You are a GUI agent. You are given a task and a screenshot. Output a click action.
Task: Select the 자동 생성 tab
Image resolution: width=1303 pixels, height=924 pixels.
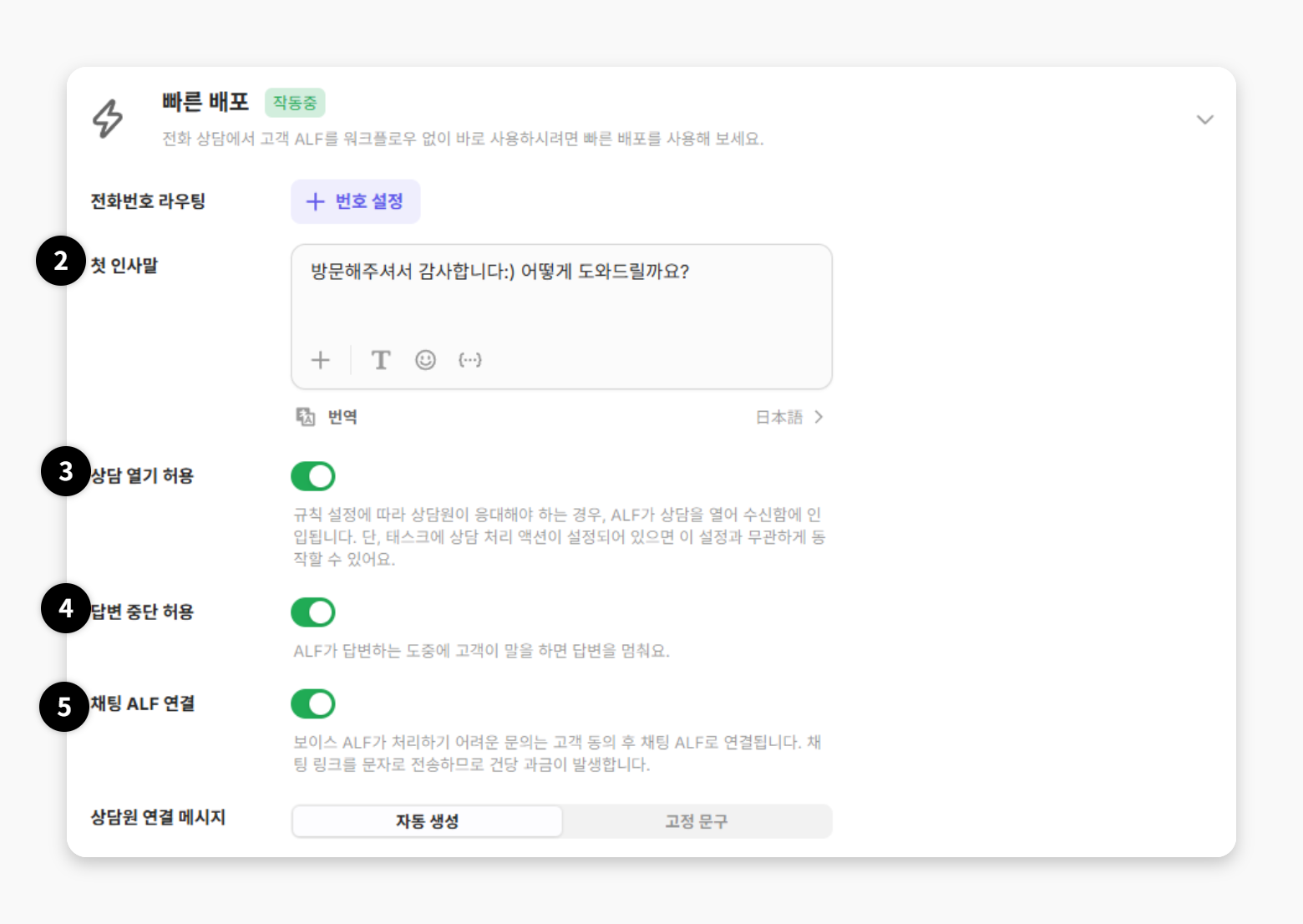(x=427, y=821)
